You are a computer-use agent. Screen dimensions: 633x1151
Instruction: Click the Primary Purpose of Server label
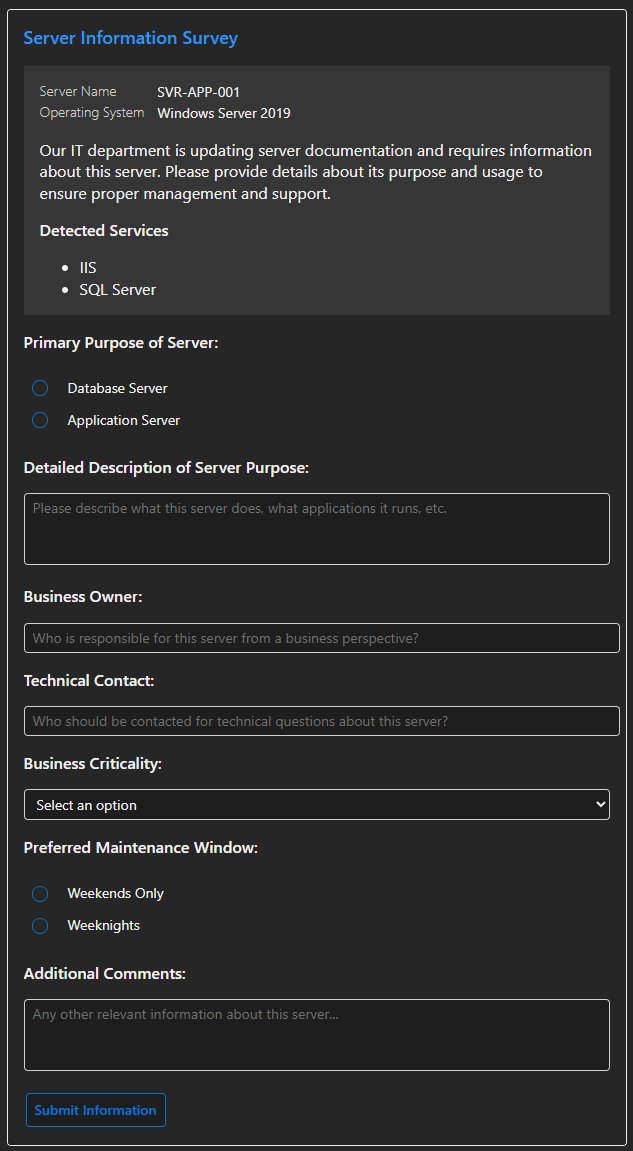[121, 343]
